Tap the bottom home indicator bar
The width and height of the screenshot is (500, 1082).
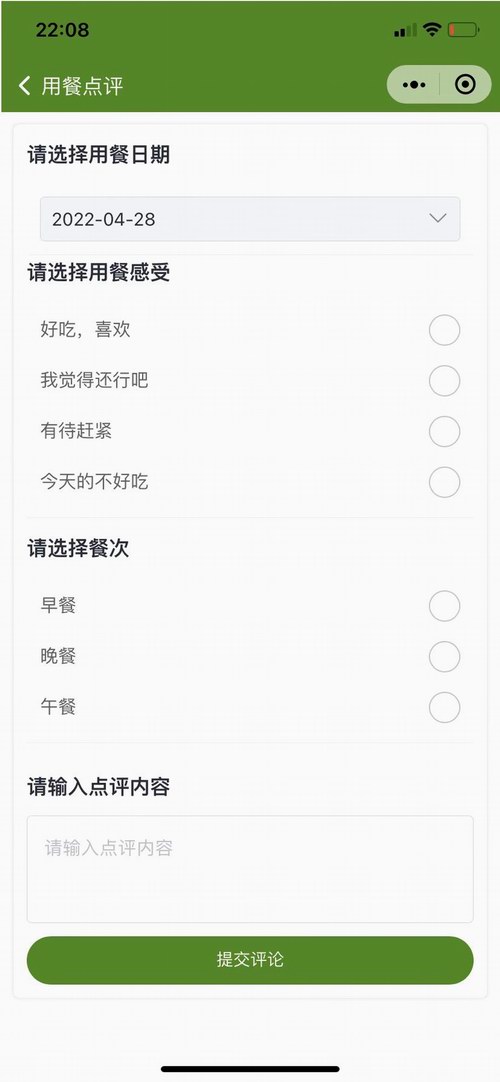pyautogui.click(x=250, y=1069)
